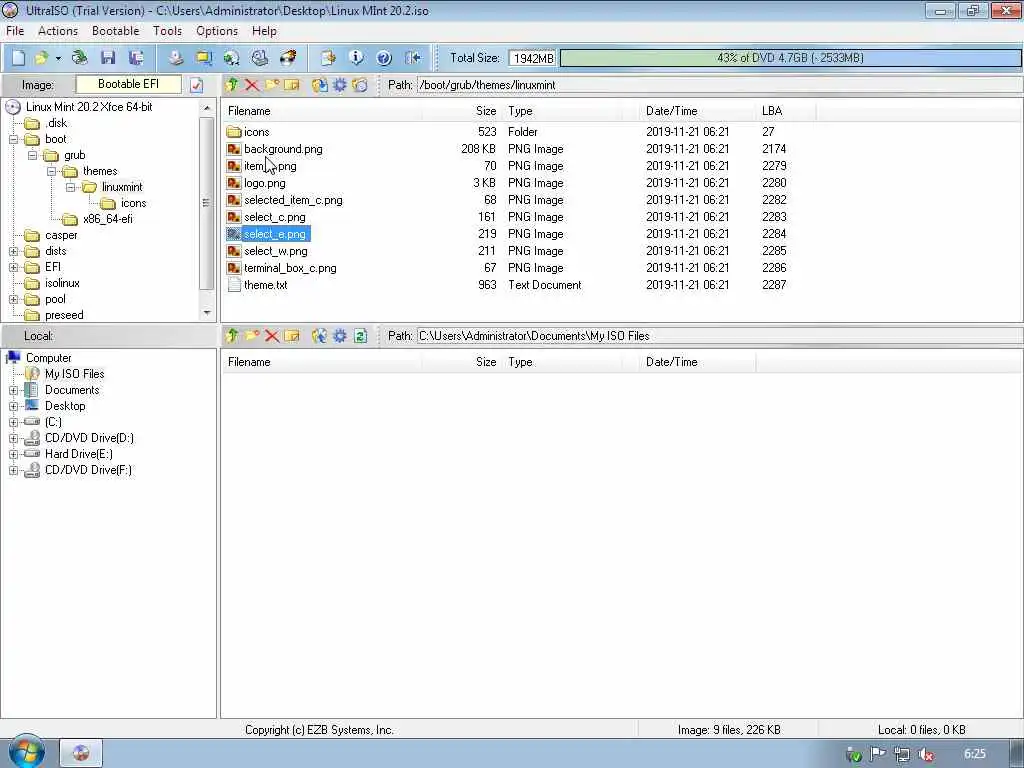Image resolution: width=1024 pixels, height=768 pixels.
Task: Open the Bootable menu
Action: (116, 31)
